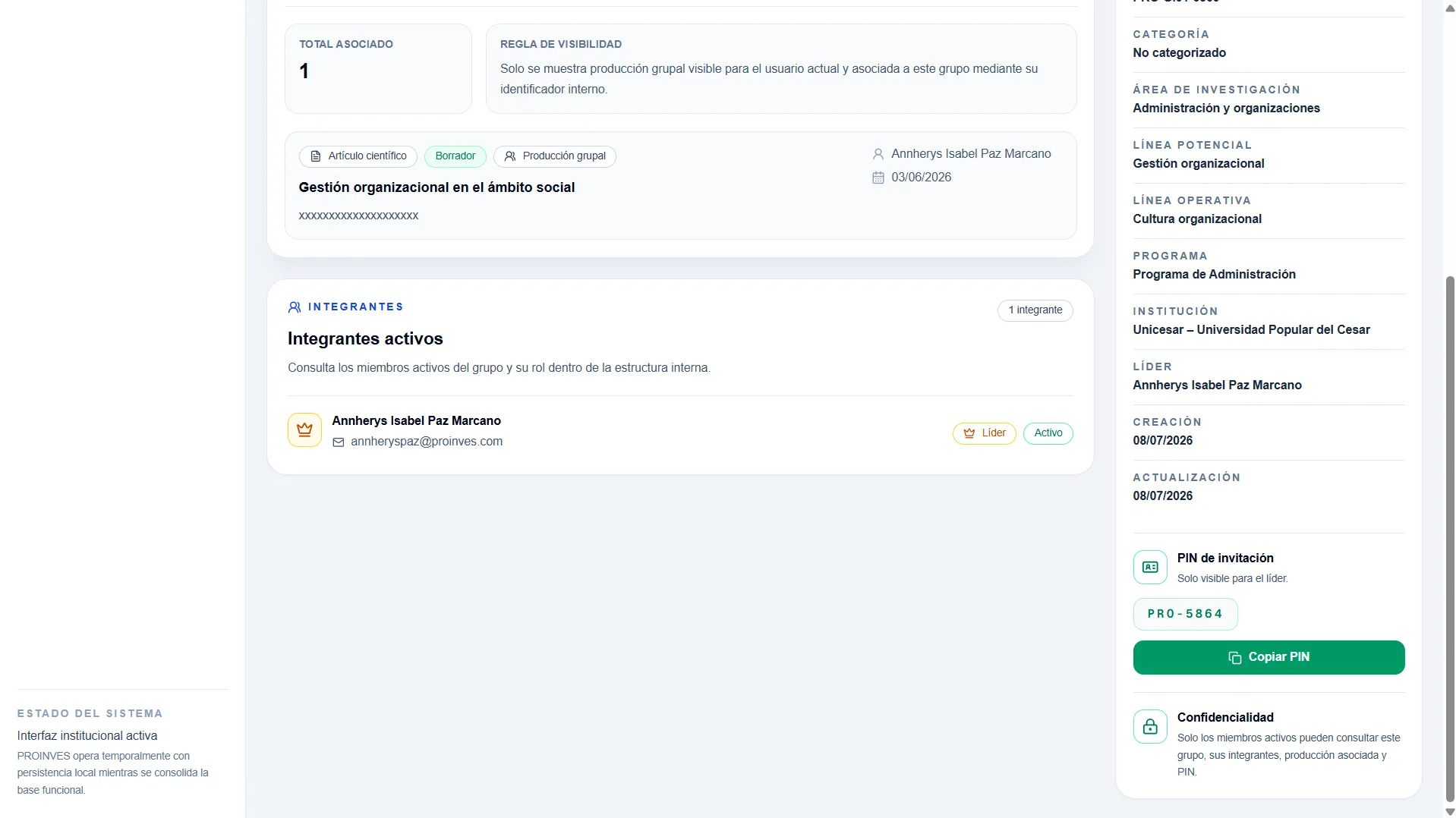This screenshot has width=1456, height=818.
Task: Select the email annheryspaz@proinves.com
Action: tap(427, 442)
